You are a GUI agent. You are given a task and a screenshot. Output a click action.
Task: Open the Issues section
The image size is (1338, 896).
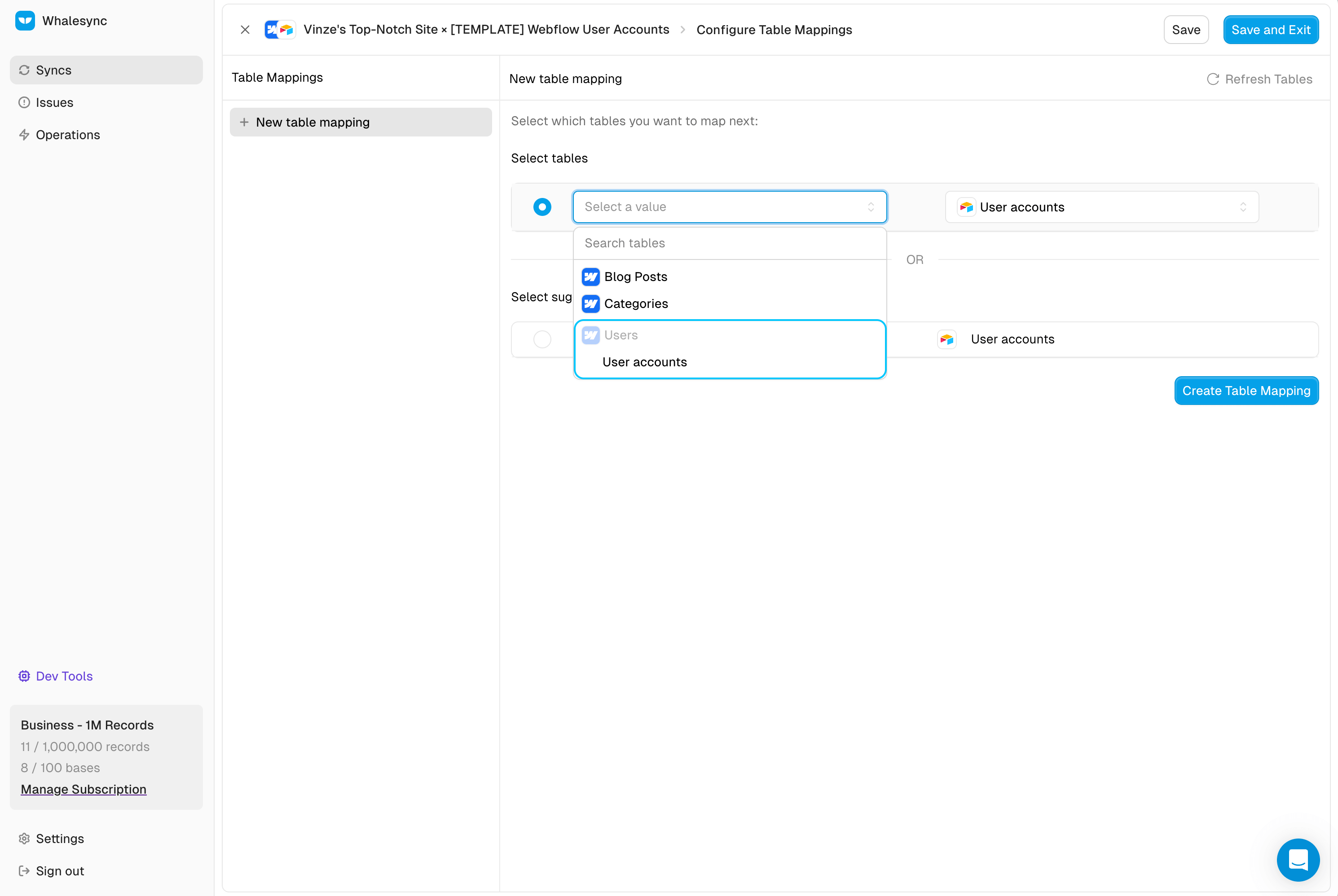click(x=54, y=102)
